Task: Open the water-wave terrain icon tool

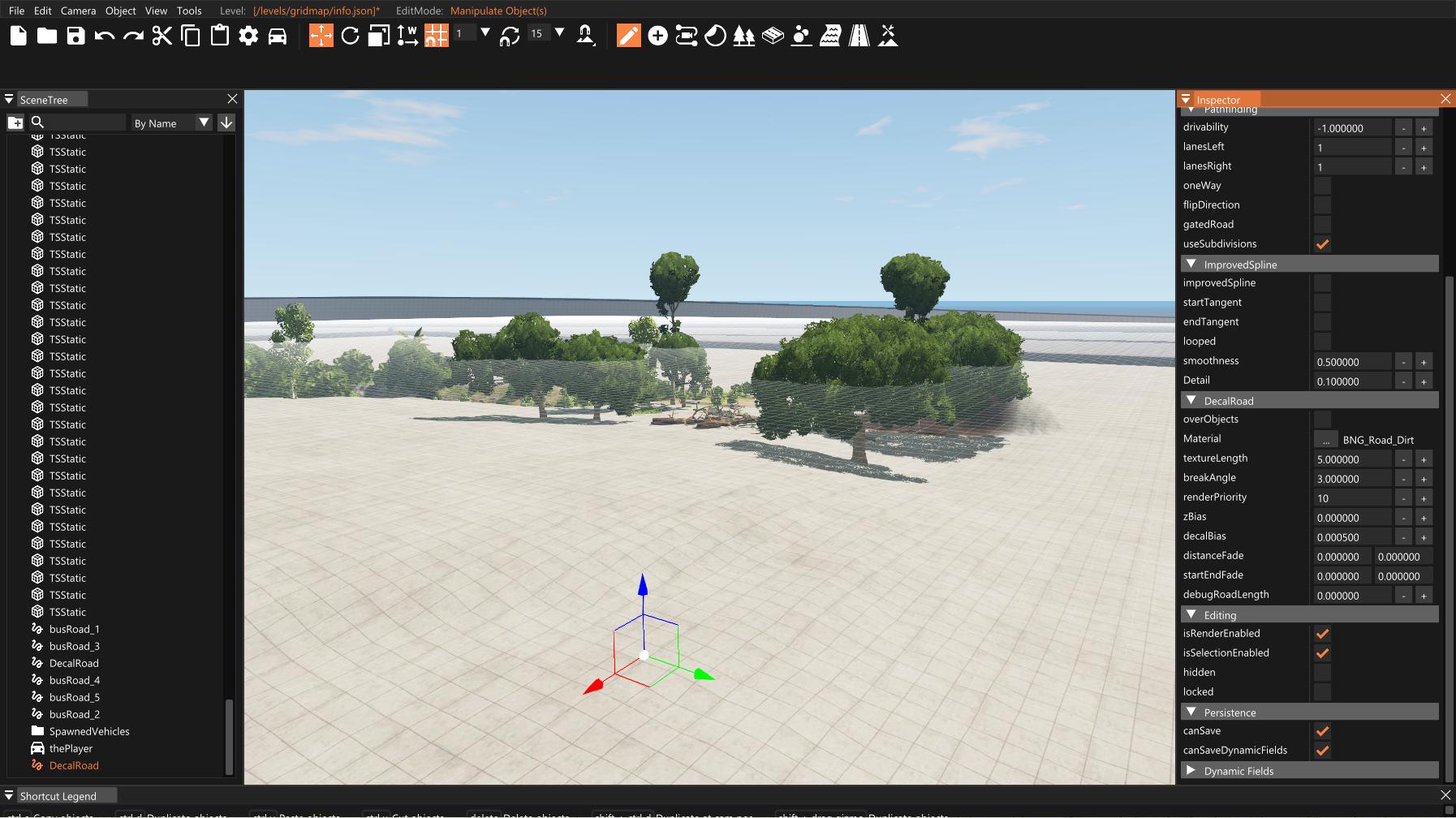Action: 830,36
